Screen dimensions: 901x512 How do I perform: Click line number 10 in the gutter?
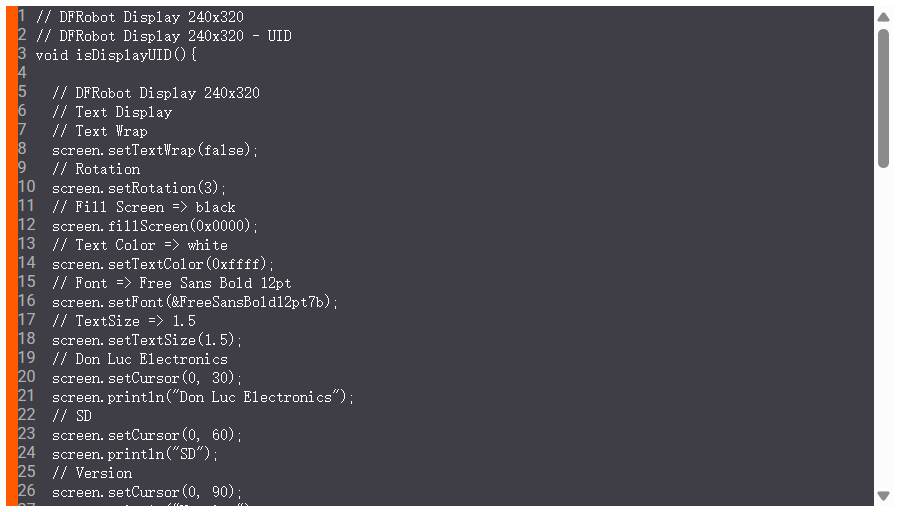pyautogui.click(x=26, y=187)
